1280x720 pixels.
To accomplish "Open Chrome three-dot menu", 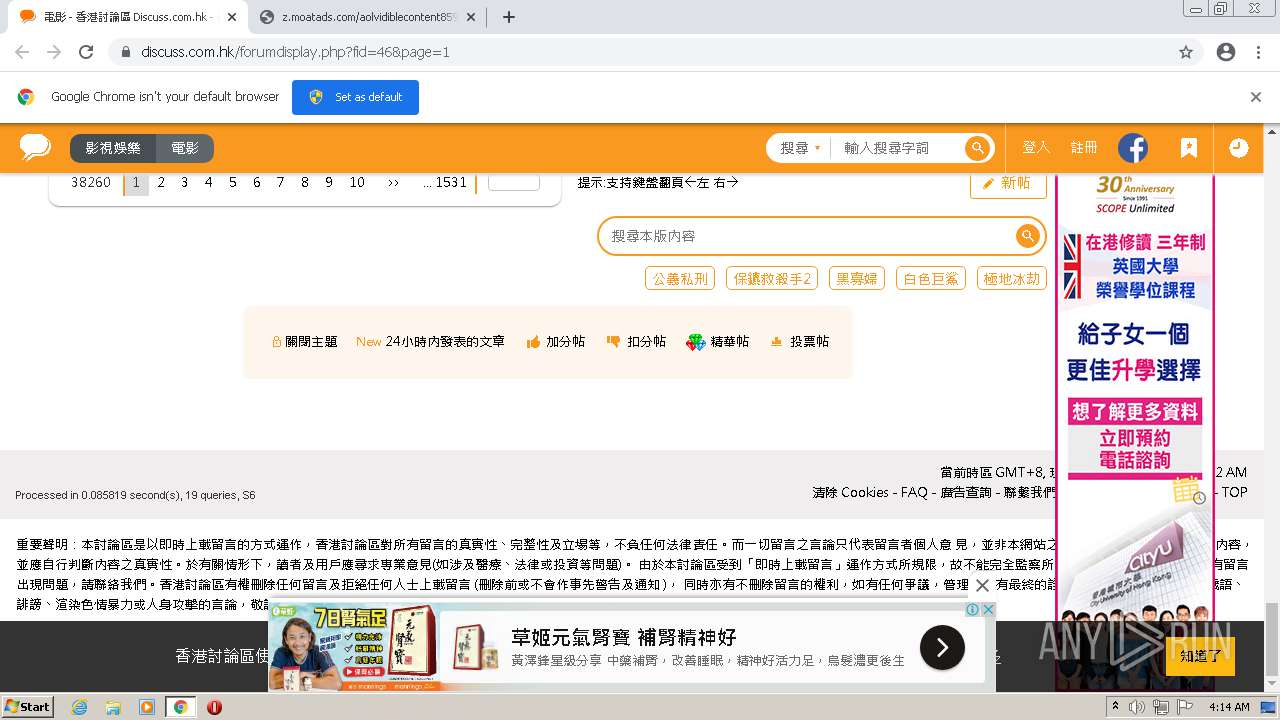I will click(1258, 52).
